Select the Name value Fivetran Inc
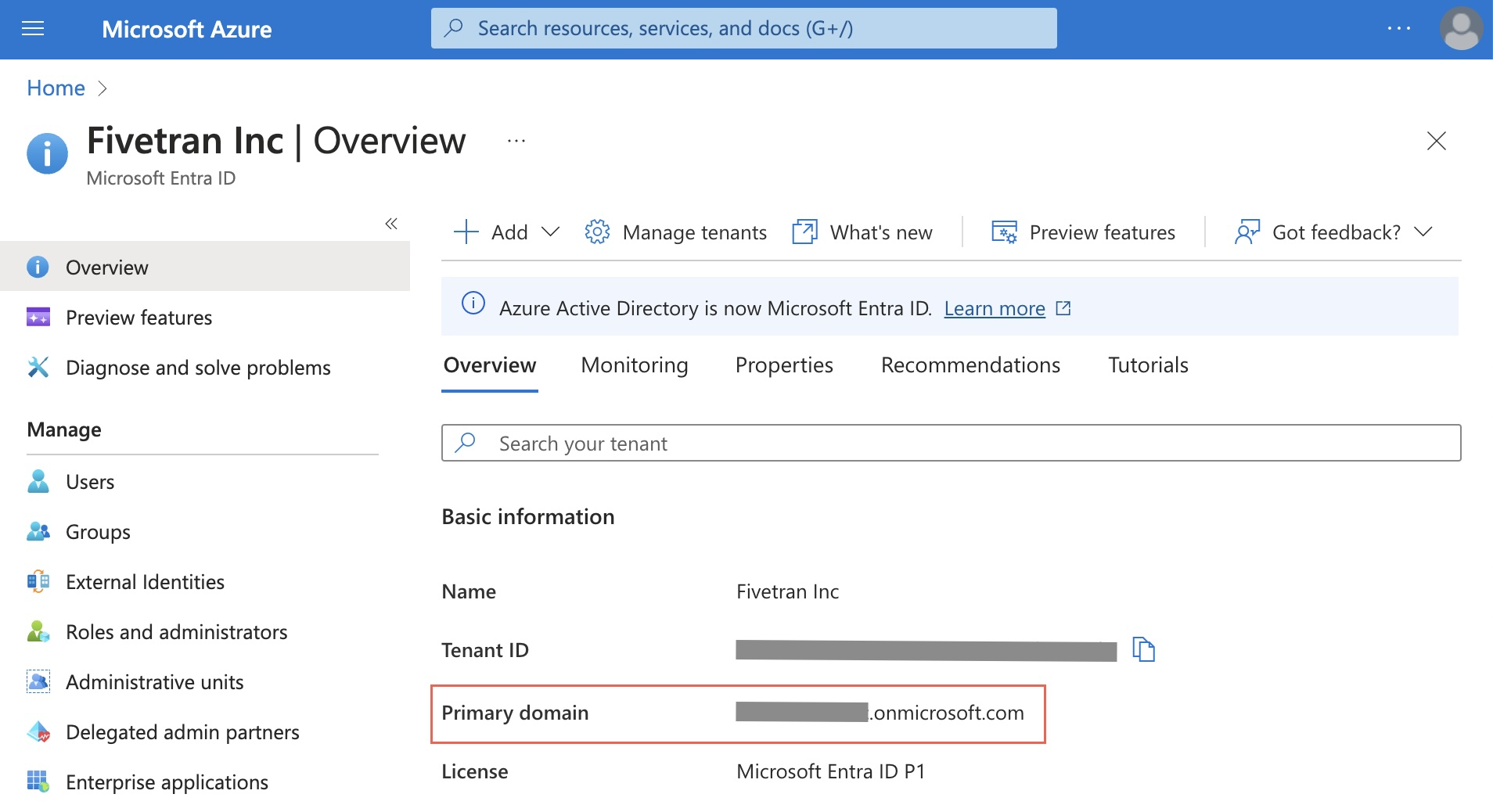 pos(787,591)
